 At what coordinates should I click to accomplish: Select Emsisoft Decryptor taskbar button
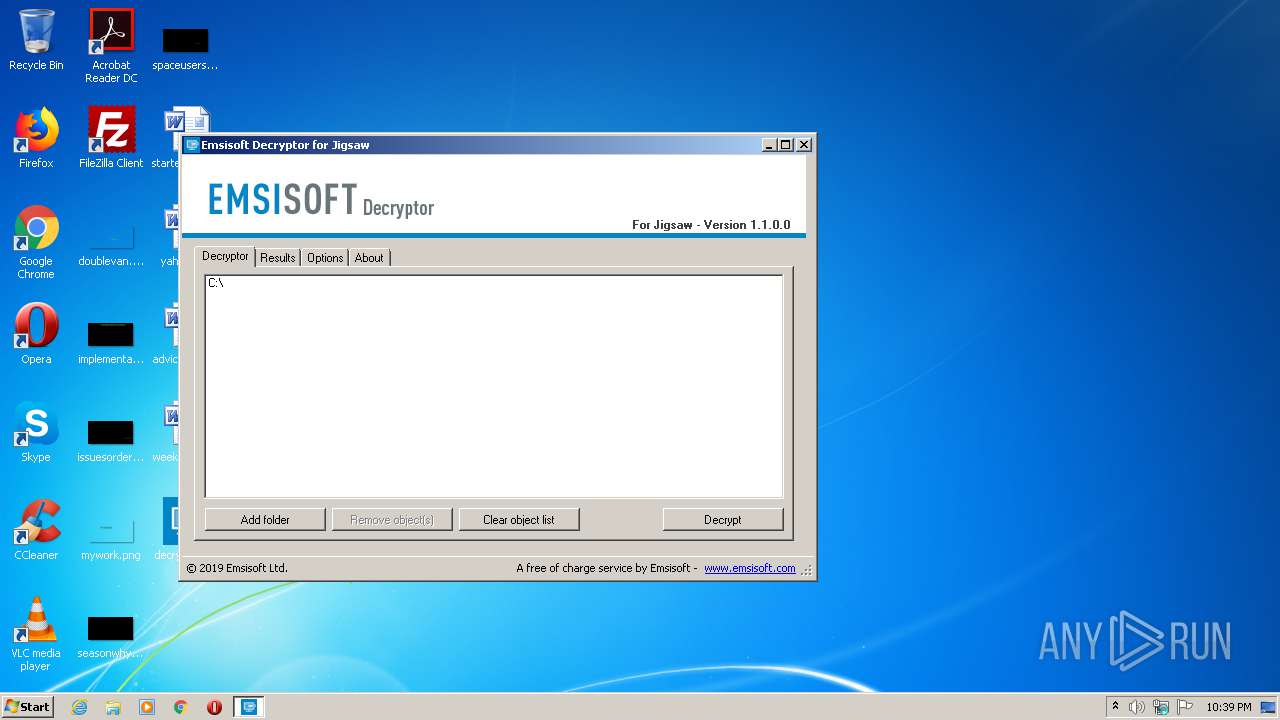249,707
